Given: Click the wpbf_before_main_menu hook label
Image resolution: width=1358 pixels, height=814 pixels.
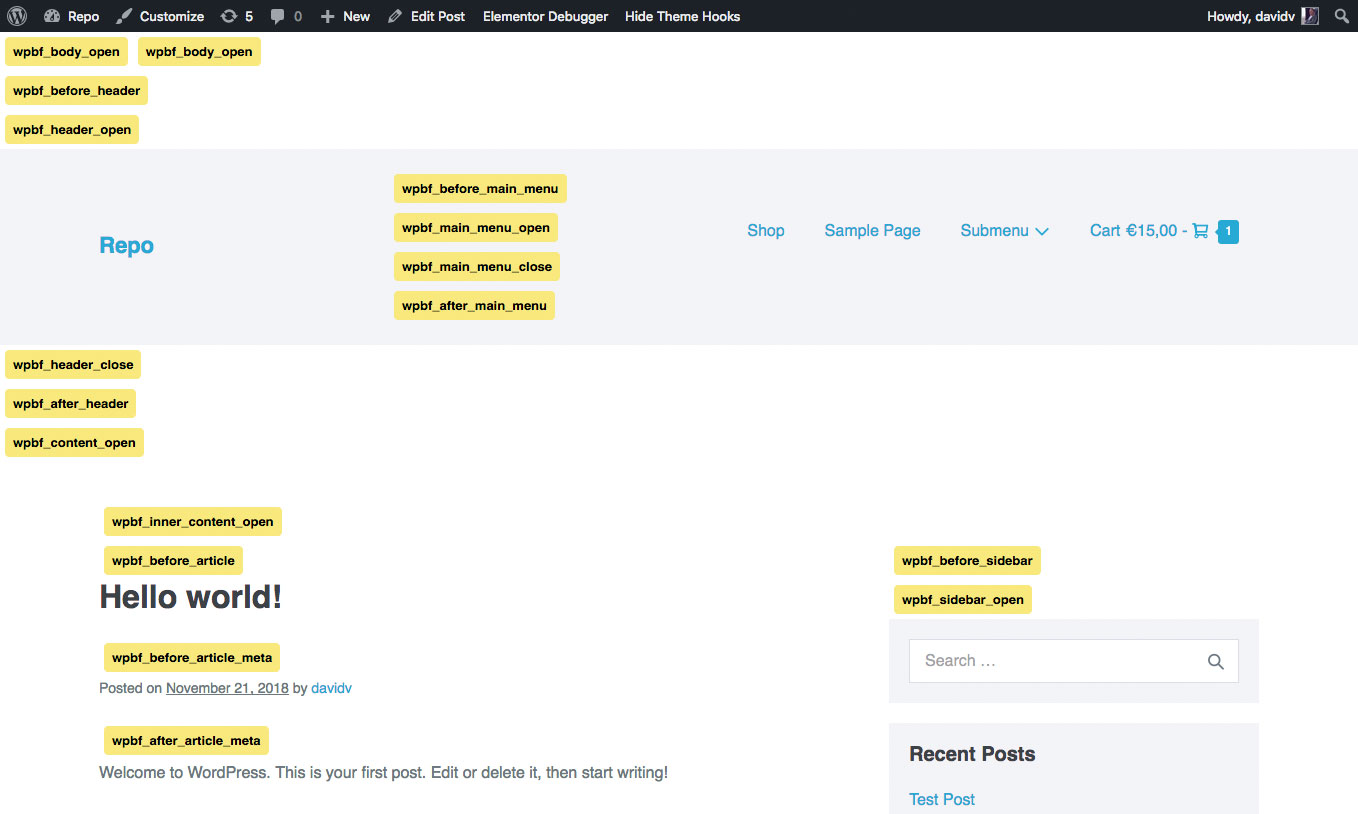Looking at the screenshot, I should [480, 188].
